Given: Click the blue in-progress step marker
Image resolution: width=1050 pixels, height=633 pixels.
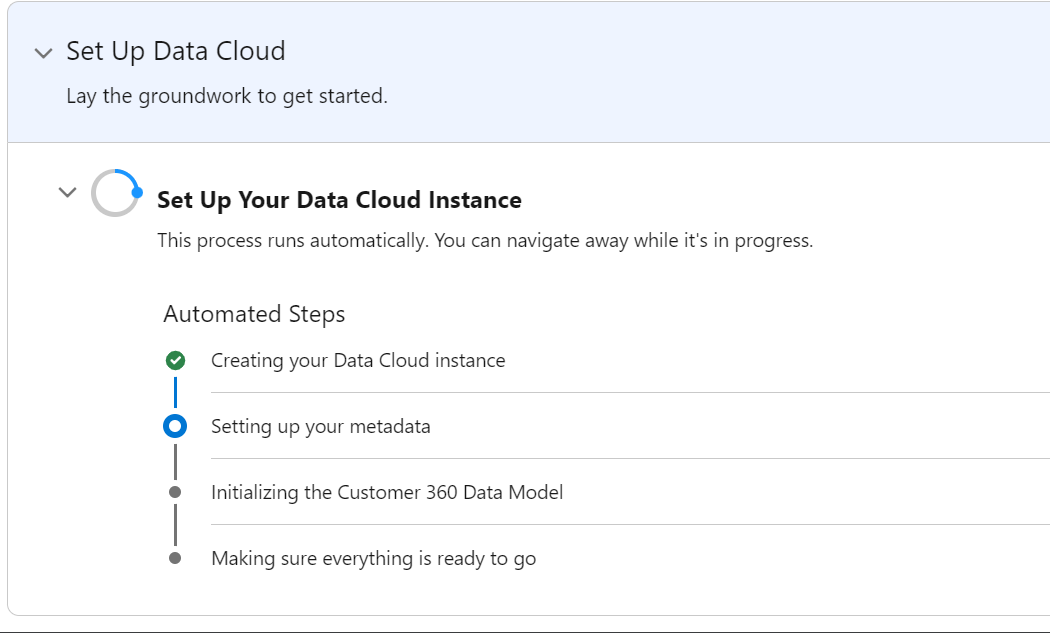Looking at the screenshot, I should point(175,427).
